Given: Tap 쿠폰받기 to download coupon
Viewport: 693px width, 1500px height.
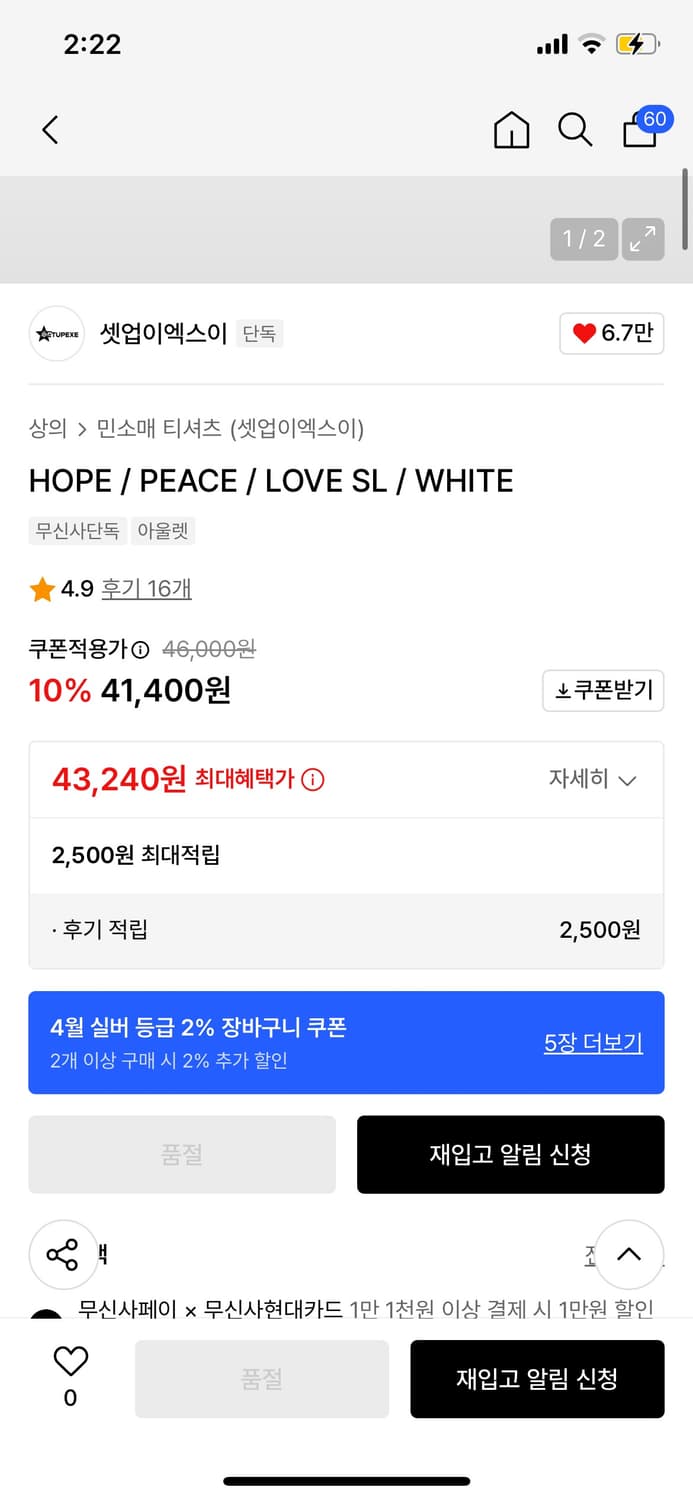Looking at the screenshot, I should 603,690.
